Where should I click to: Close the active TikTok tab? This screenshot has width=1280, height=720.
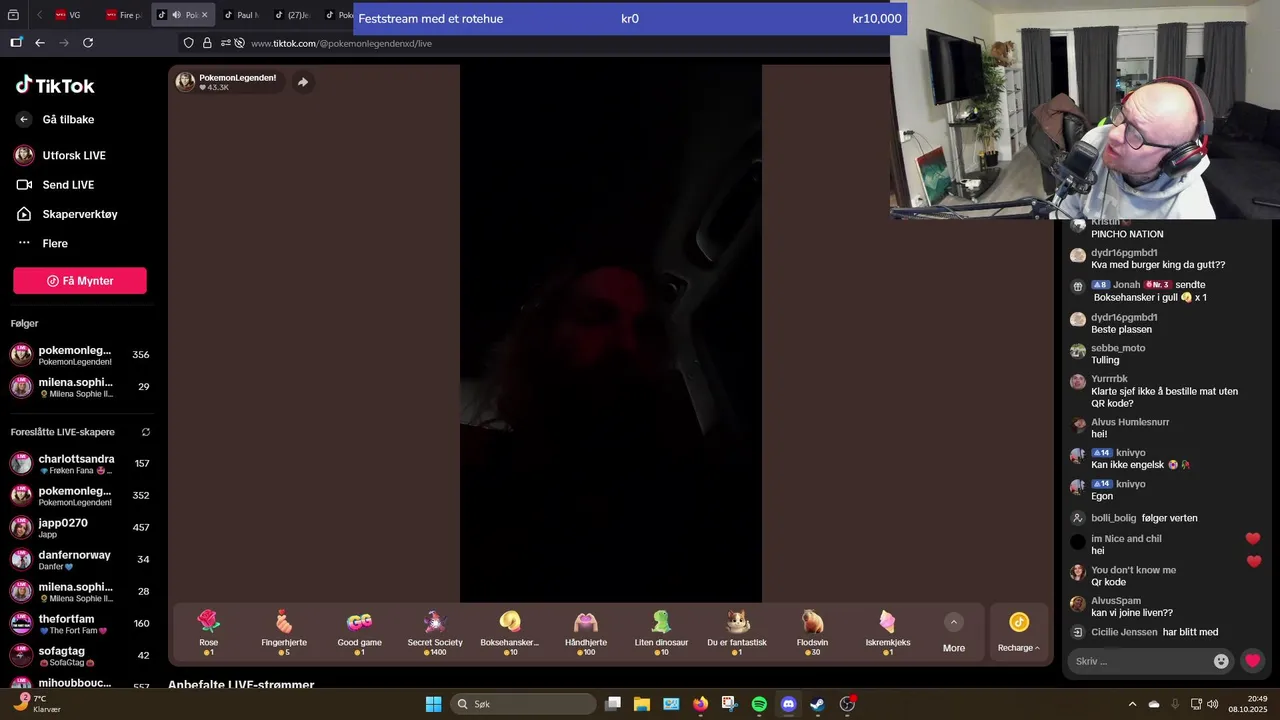click(204, 15)
